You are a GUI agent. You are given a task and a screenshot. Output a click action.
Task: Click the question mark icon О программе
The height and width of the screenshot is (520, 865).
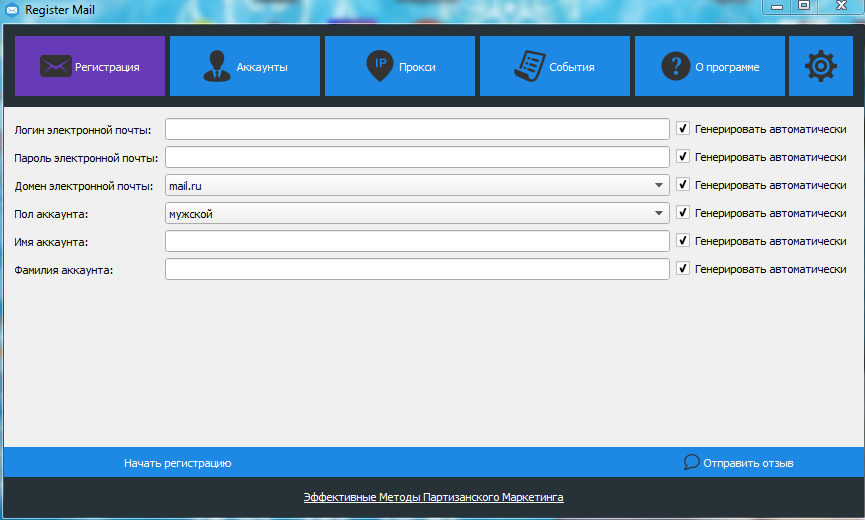(x=676, y=67)
